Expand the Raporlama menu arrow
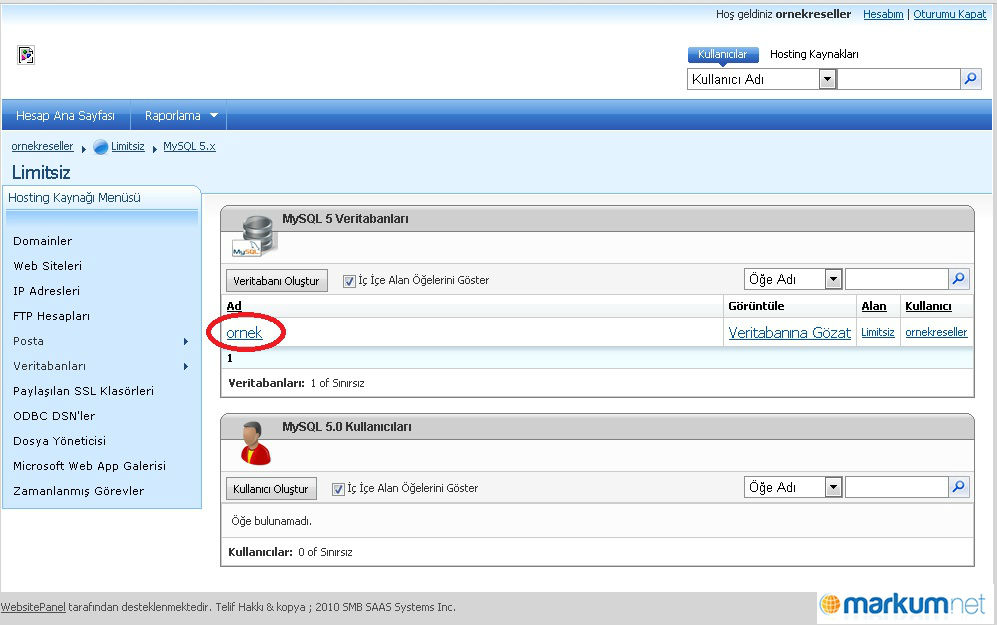 pyautogui.click(x=214, y=116)
